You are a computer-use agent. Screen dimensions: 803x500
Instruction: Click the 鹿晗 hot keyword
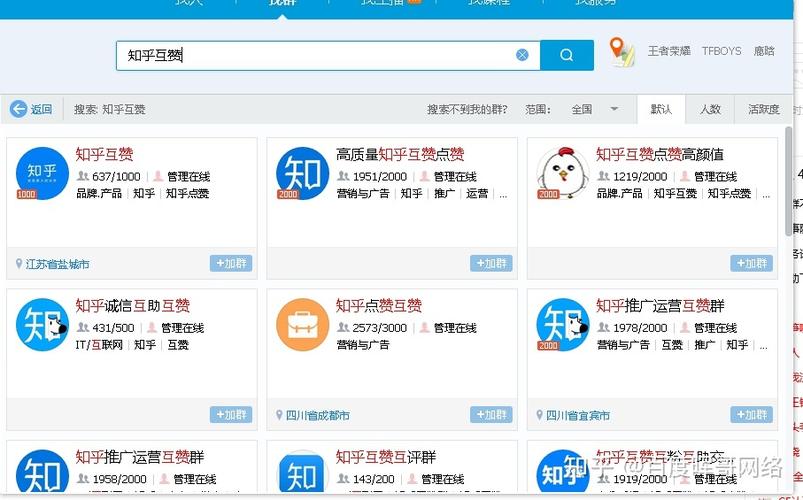pos(764,51)
